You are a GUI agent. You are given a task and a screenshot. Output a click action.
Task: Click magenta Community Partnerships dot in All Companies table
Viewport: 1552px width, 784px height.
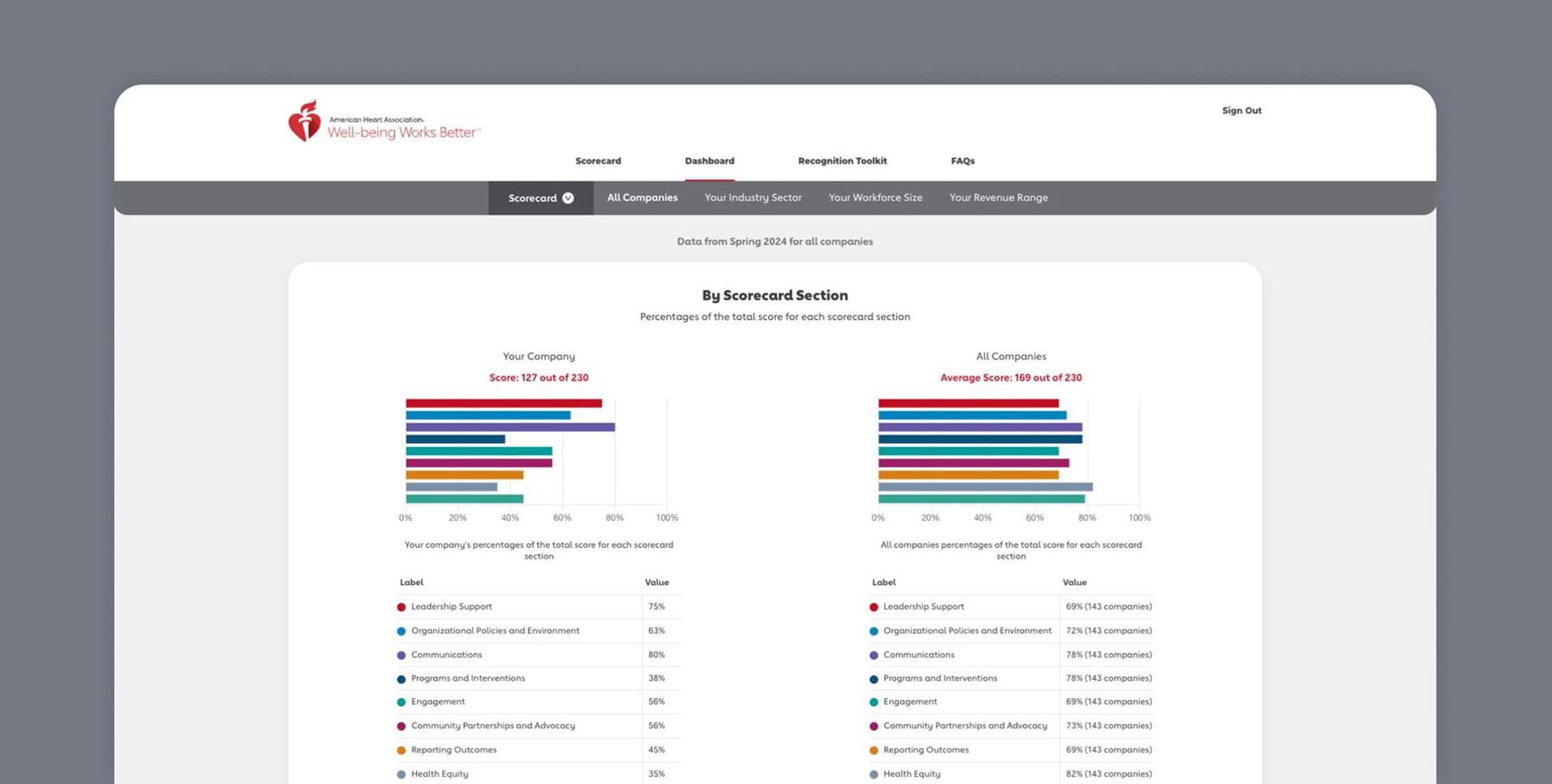pos(874,726)
